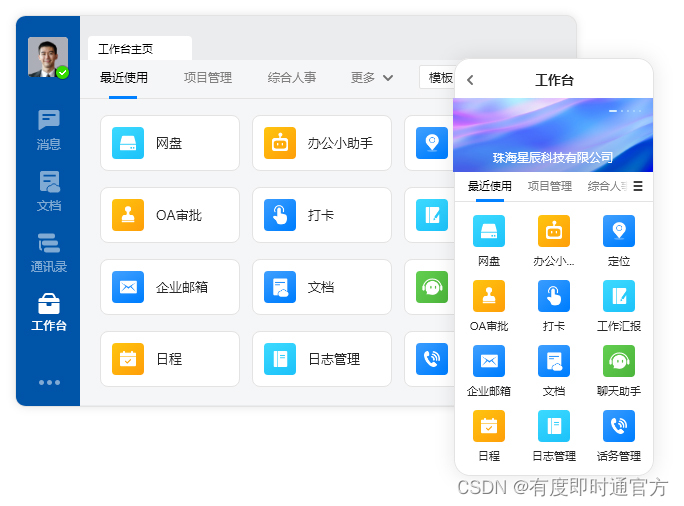Switch to 综合人事 tab in desktop window
This screenshot has height=506, width=684.
tap(292, 78)
